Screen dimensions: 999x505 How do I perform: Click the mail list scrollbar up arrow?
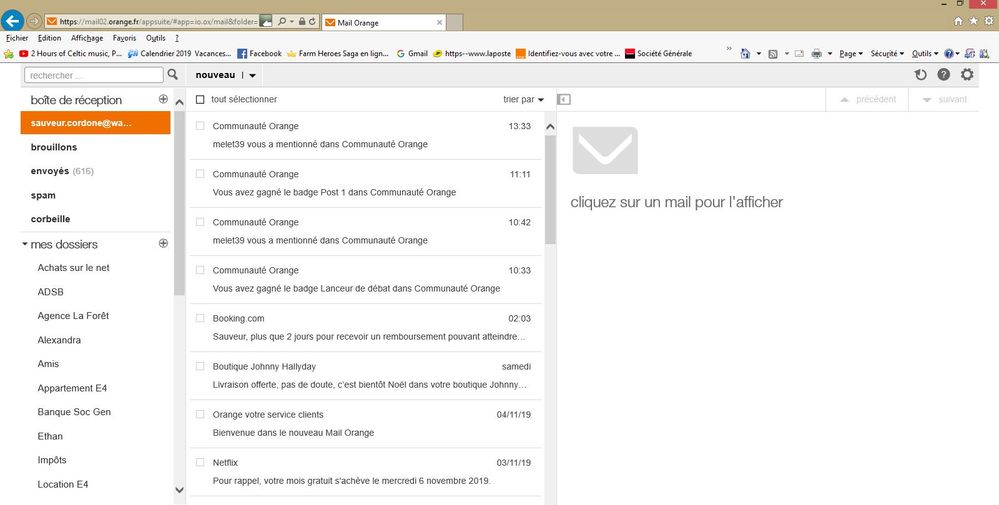coord(550,127)
